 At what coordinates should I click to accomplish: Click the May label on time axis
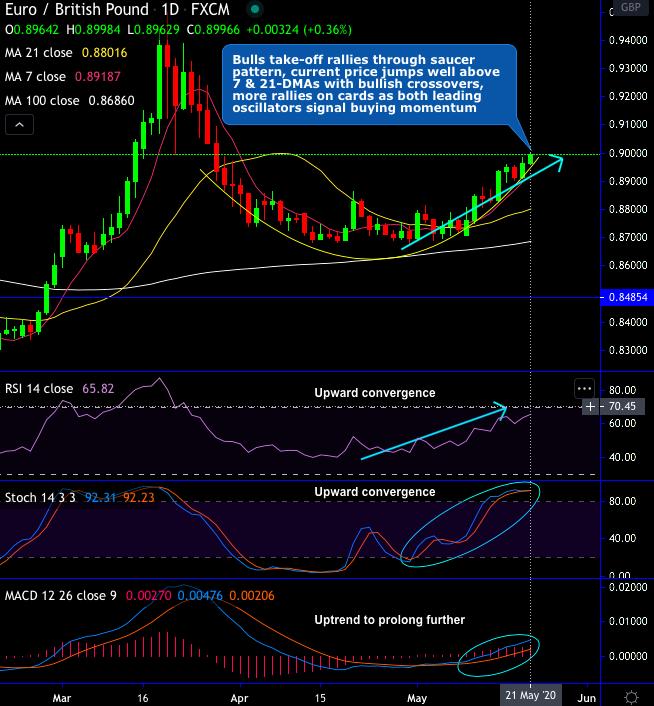(x=417, y=698)
